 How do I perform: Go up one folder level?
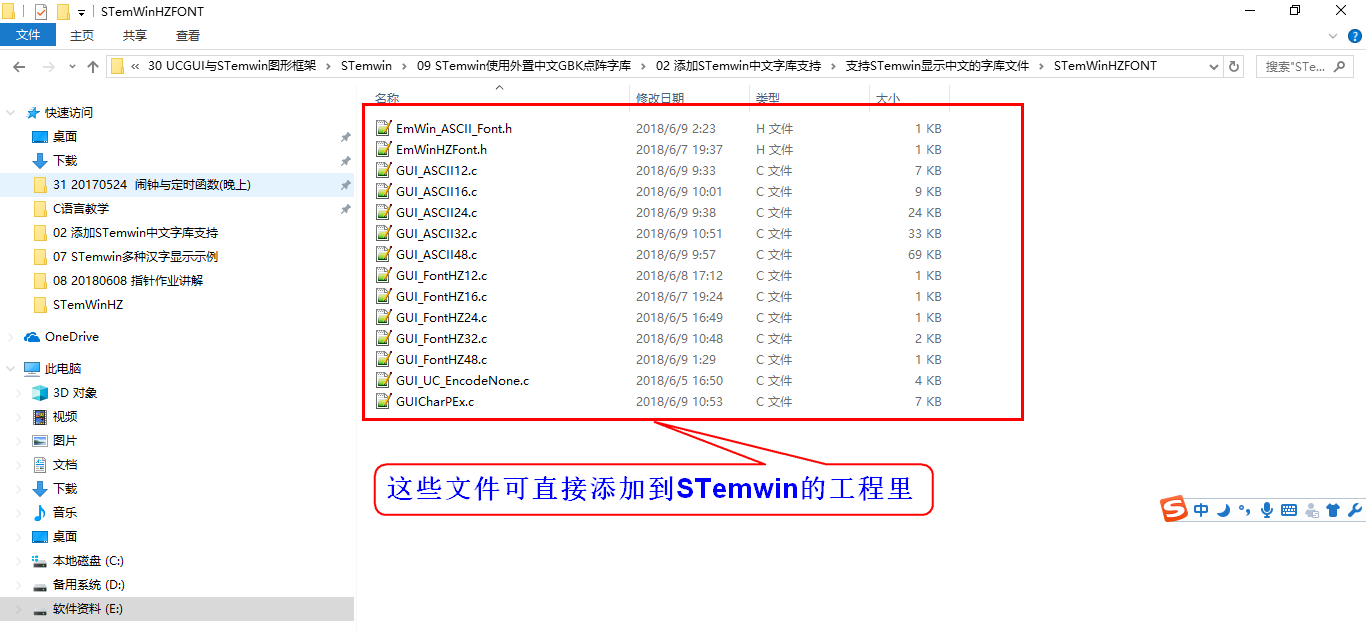tap(93, 67)
